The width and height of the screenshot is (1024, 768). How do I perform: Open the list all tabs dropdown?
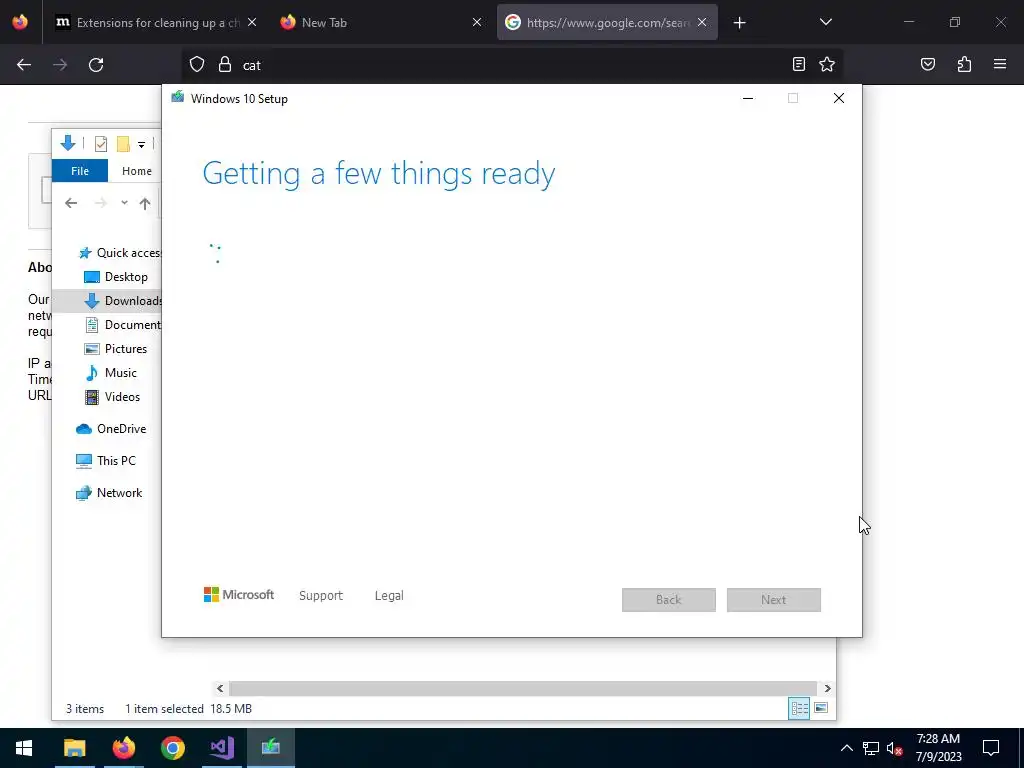(825, 22)
